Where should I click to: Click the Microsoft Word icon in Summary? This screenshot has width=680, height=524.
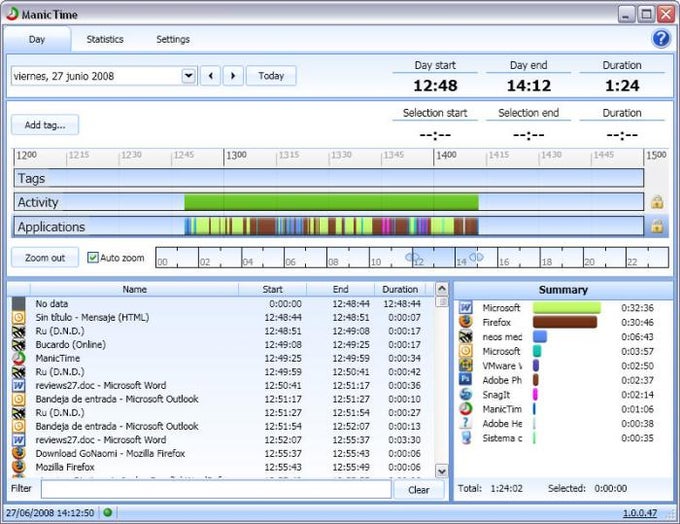point(465,308)
